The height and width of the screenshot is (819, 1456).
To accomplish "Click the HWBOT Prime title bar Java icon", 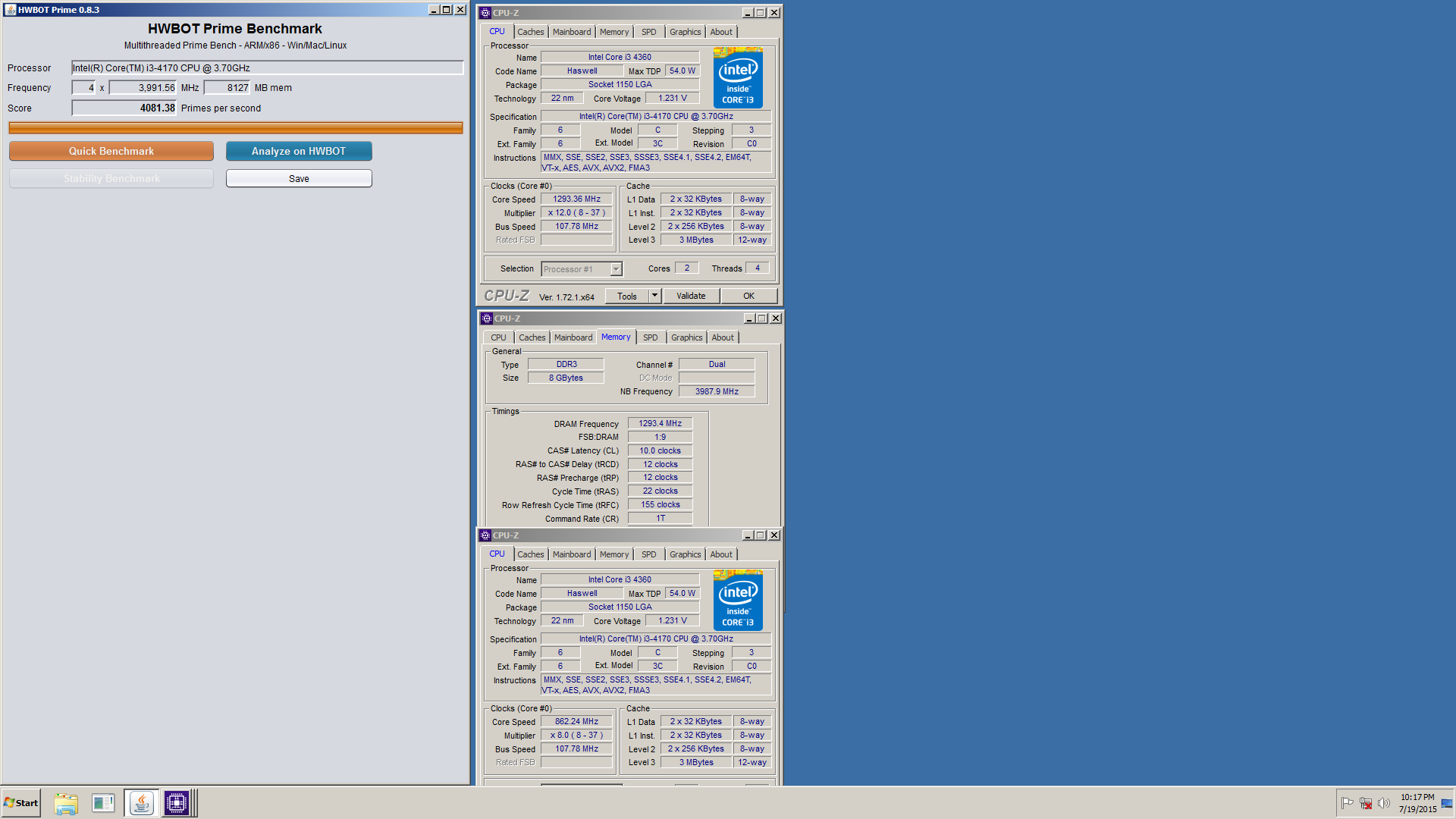I will coord(10,10).
